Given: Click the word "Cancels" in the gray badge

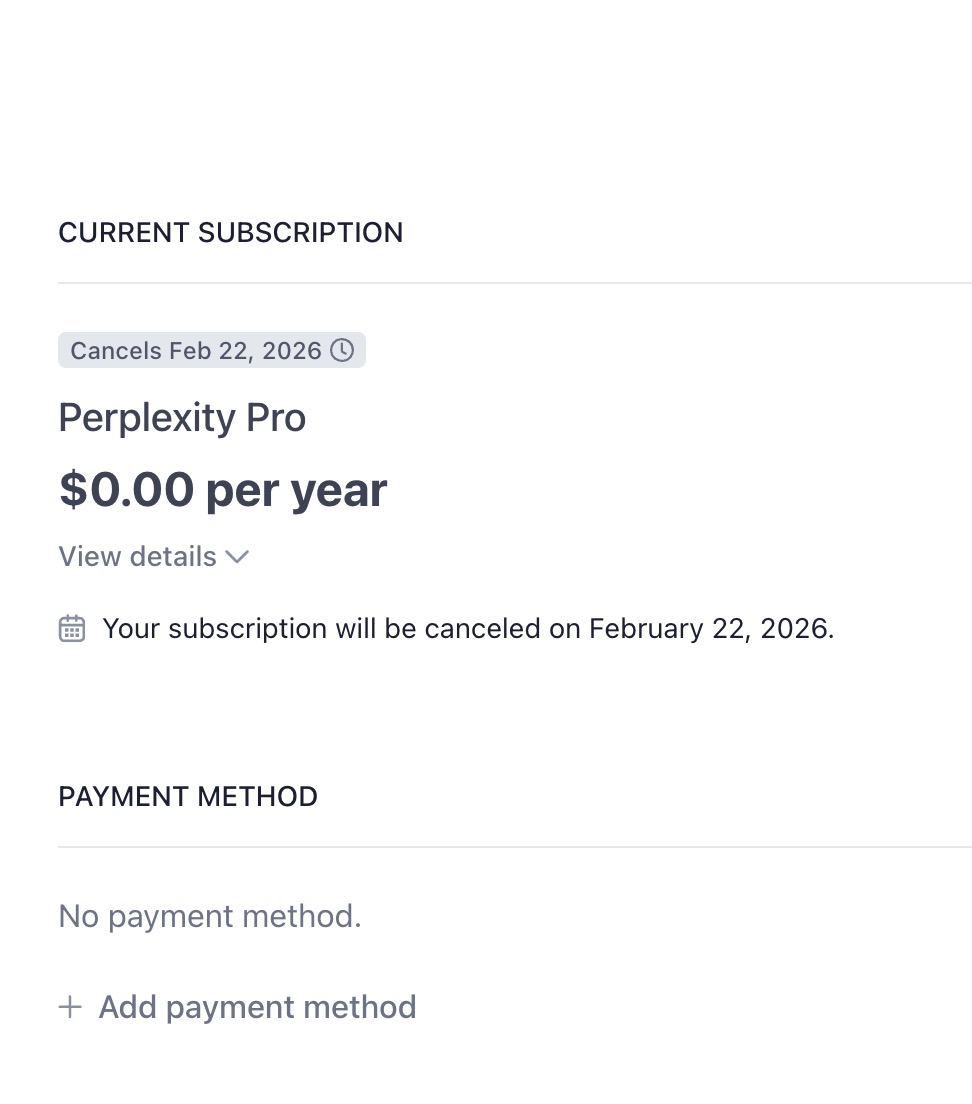Looking at the screenshot, I should click(116, 351).
